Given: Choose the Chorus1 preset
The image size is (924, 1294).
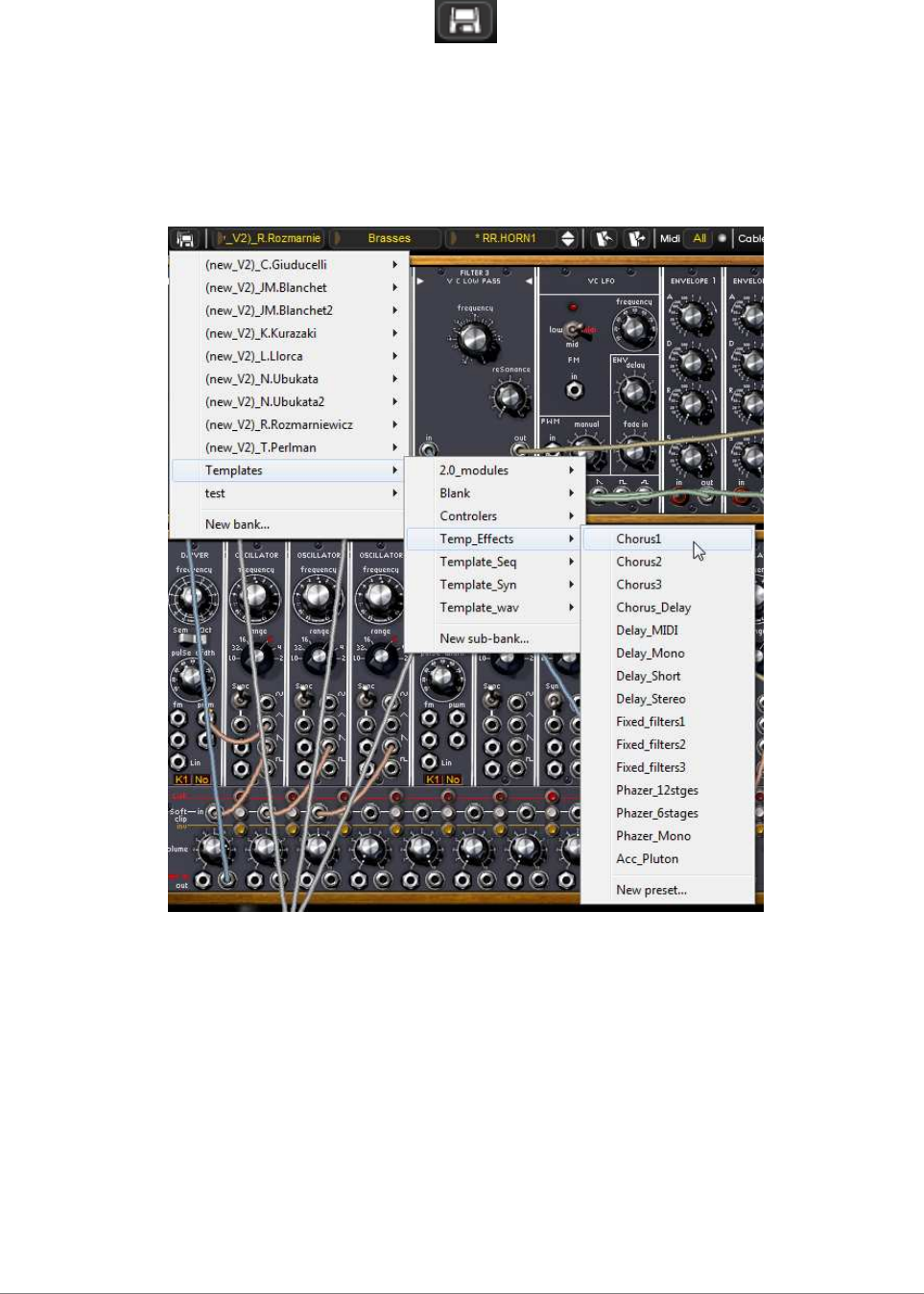Looking at the screenshot, I should point(668,539).
